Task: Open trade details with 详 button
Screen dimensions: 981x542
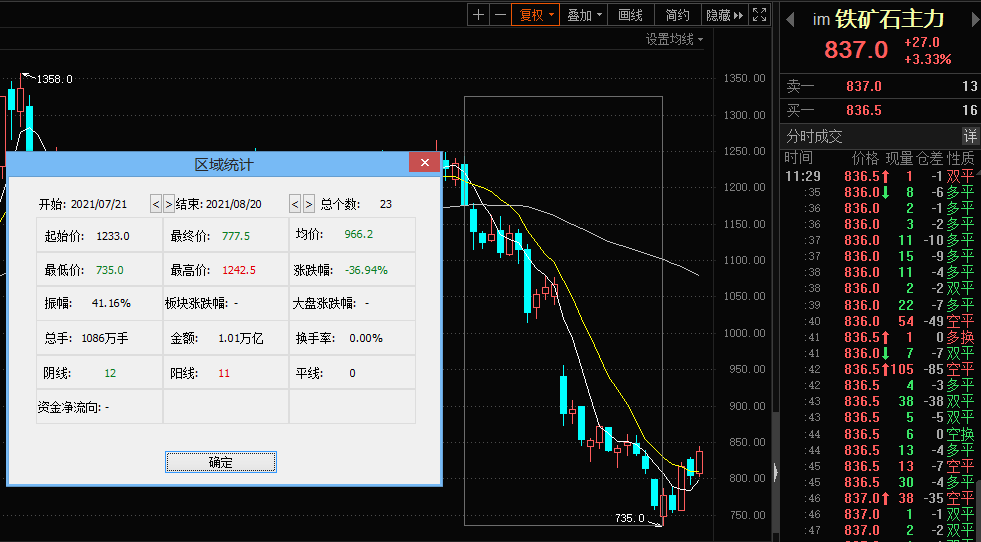Action: pyautogui.click(x=970, y=136)
